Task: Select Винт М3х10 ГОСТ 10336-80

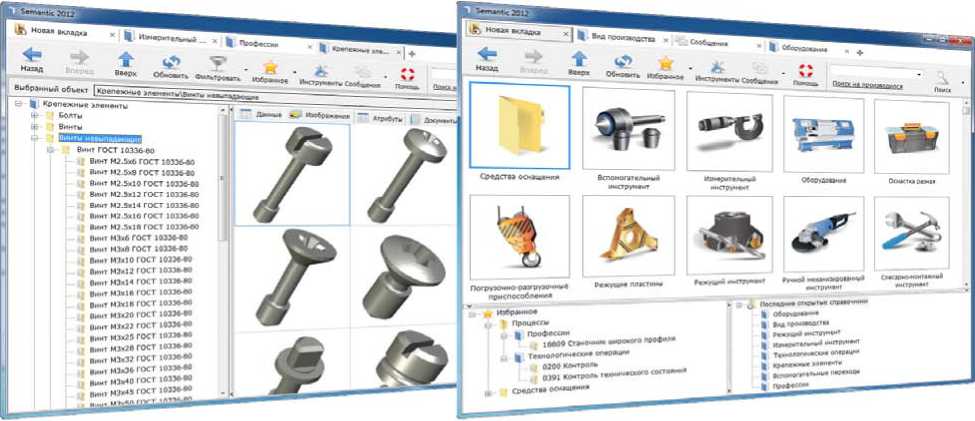Action: [x=141, y=259]
